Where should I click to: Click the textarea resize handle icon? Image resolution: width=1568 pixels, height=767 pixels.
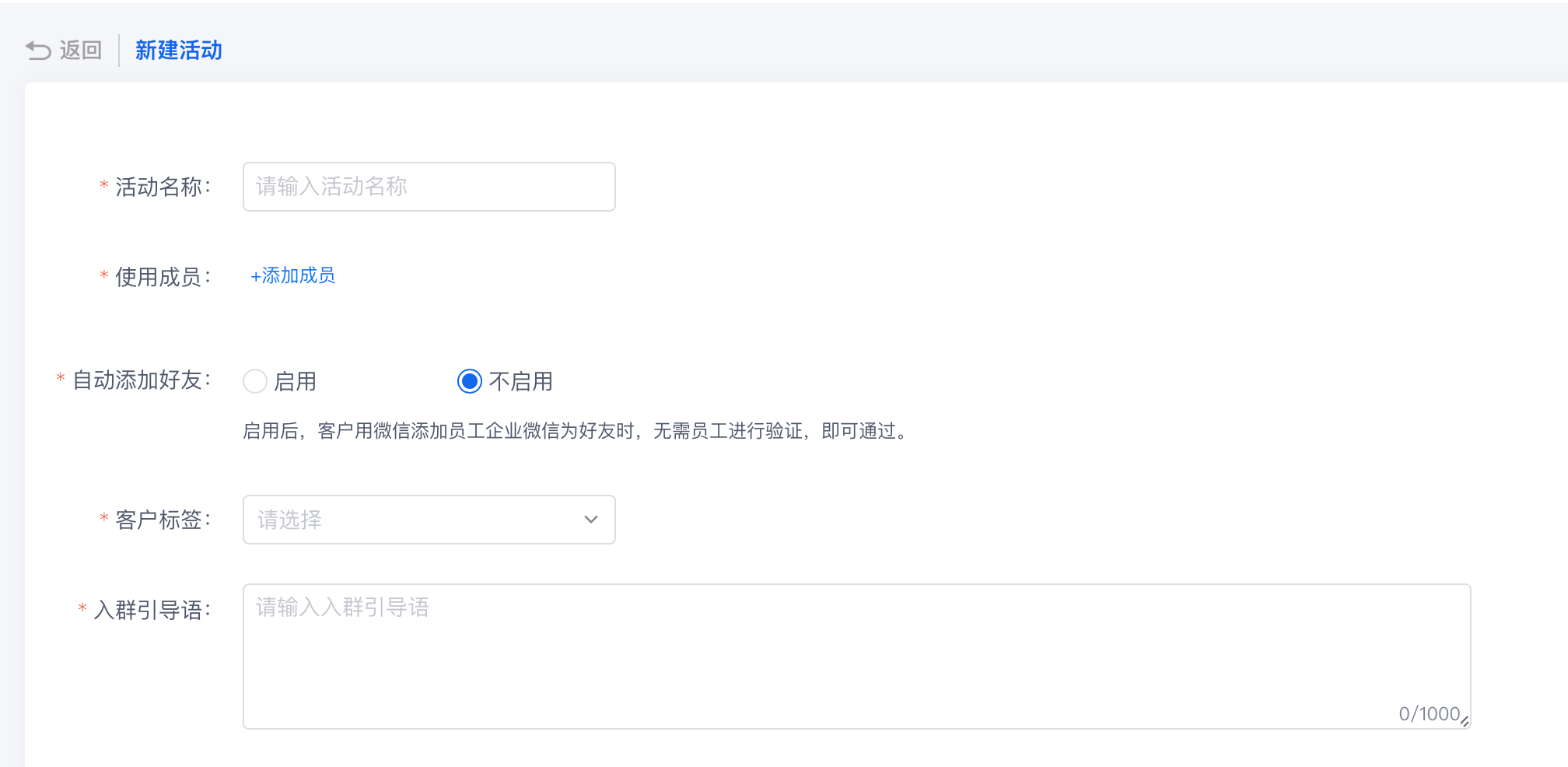point(1465,722)
